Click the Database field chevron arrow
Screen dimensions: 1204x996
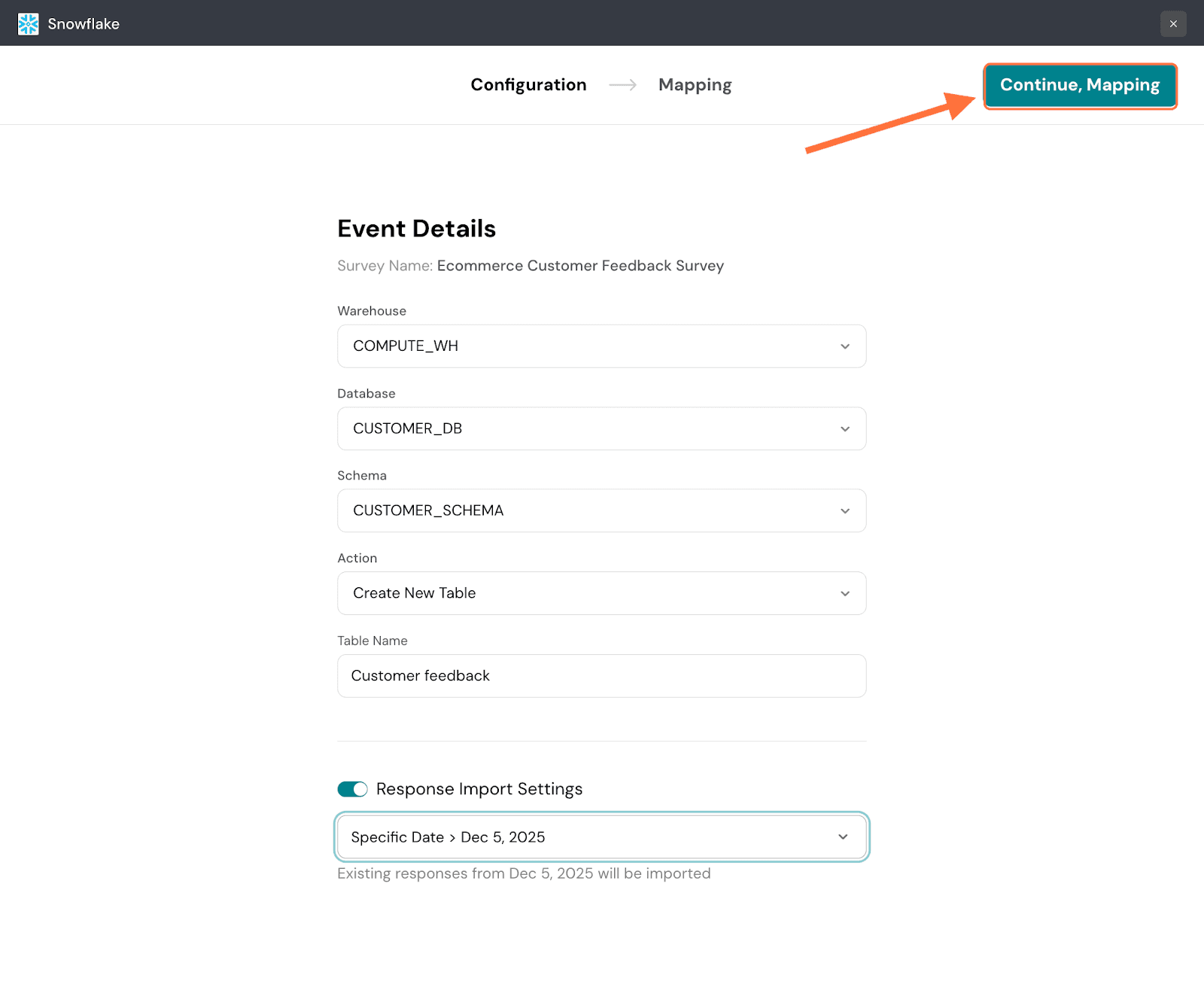(845, 429)
